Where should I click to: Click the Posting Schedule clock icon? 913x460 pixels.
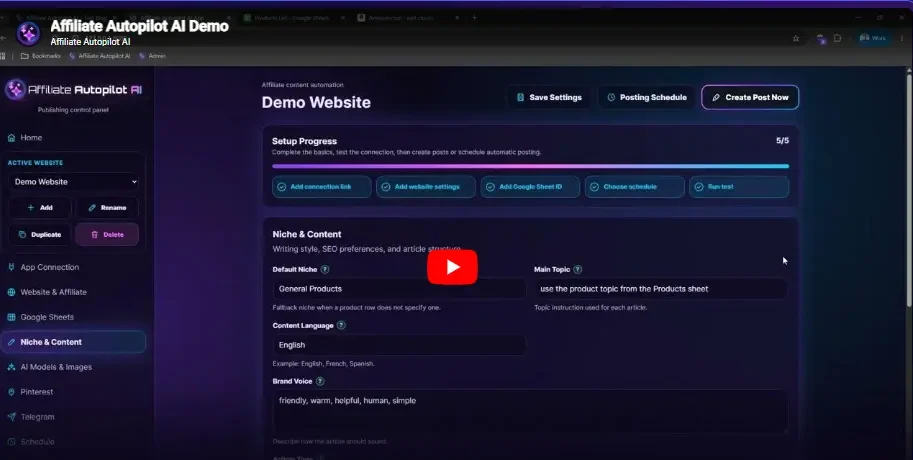(611, 97)
